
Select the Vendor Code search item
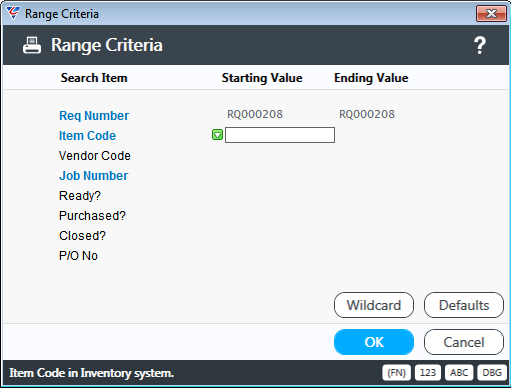point(95,156)
